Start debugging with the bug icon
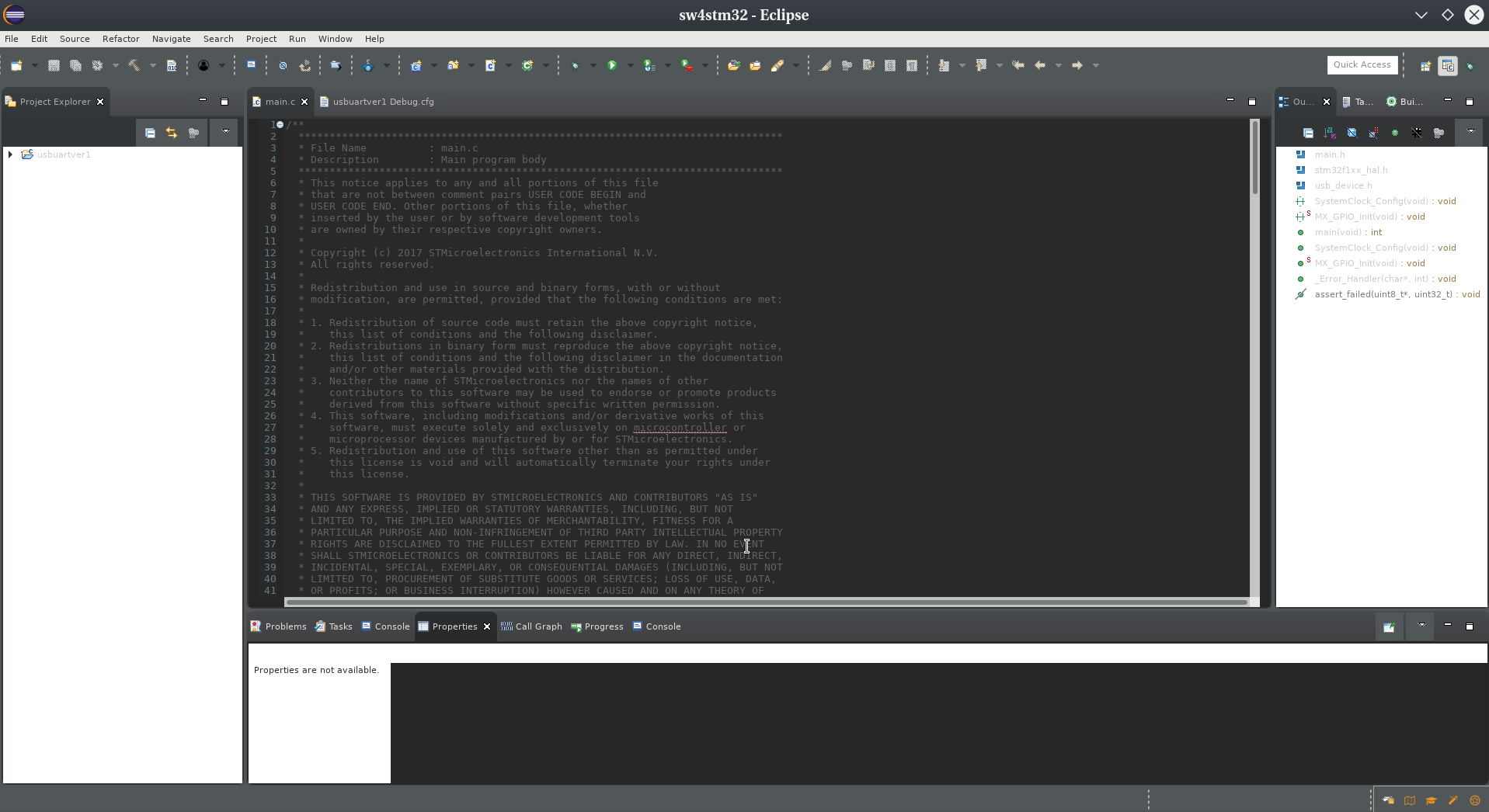The width and height of the screenshot is (1489, 812). tap(575, 66)
